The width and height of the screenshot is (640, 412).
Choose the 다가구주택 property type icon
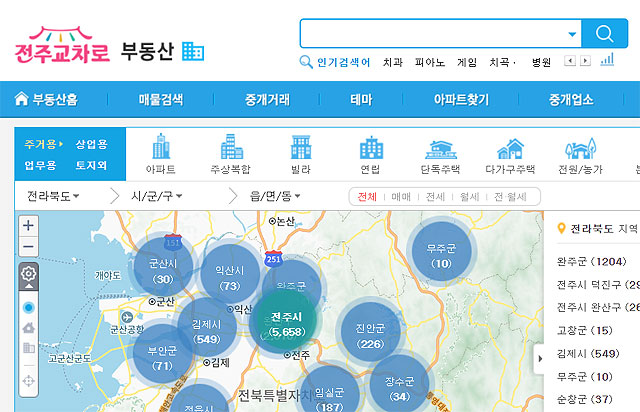(x=510, y=154)
